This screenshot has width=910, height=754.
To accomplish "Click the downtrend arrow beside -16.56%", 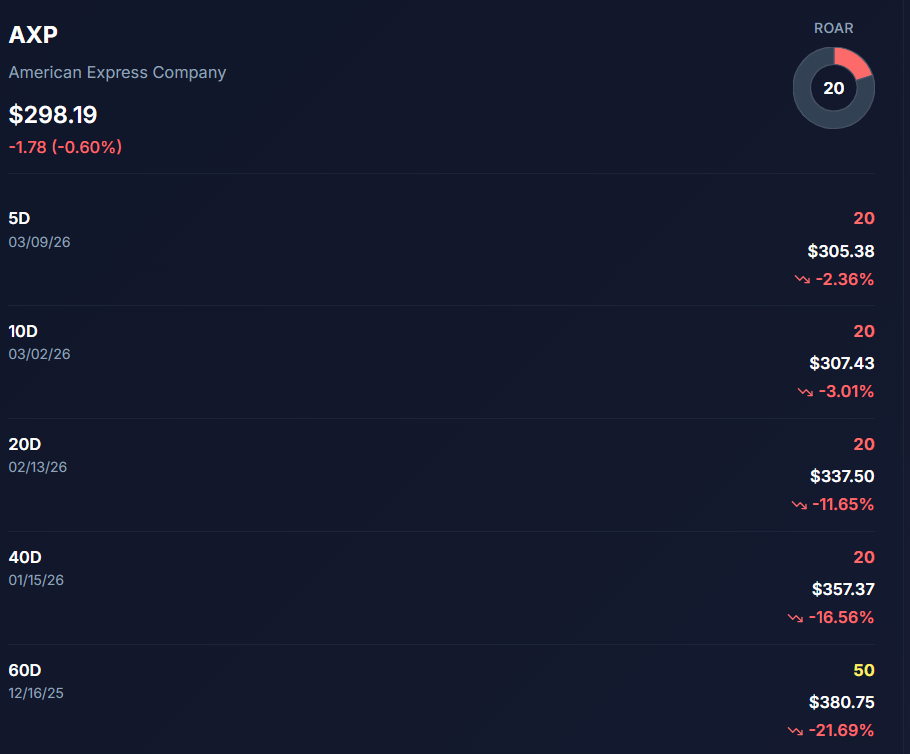I will (795, 618).
